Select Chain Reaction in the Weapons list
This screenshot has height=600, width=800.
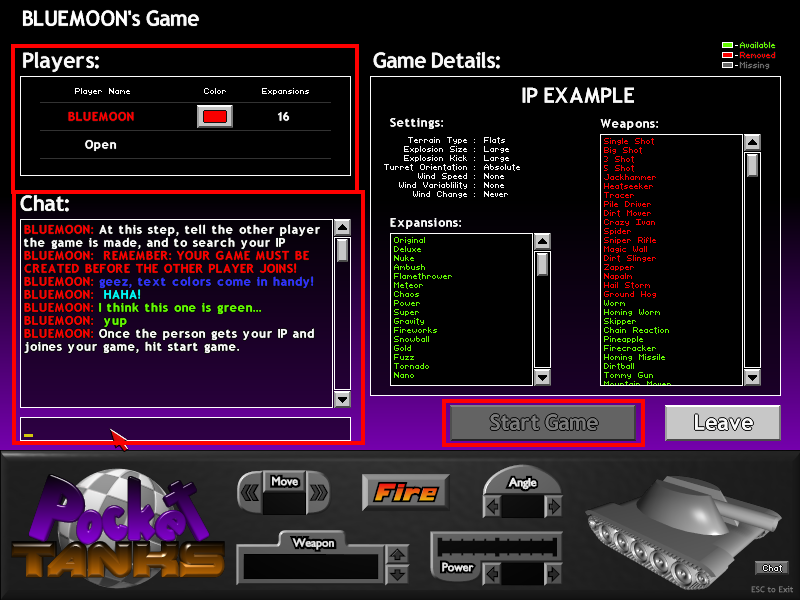(636, 331)
